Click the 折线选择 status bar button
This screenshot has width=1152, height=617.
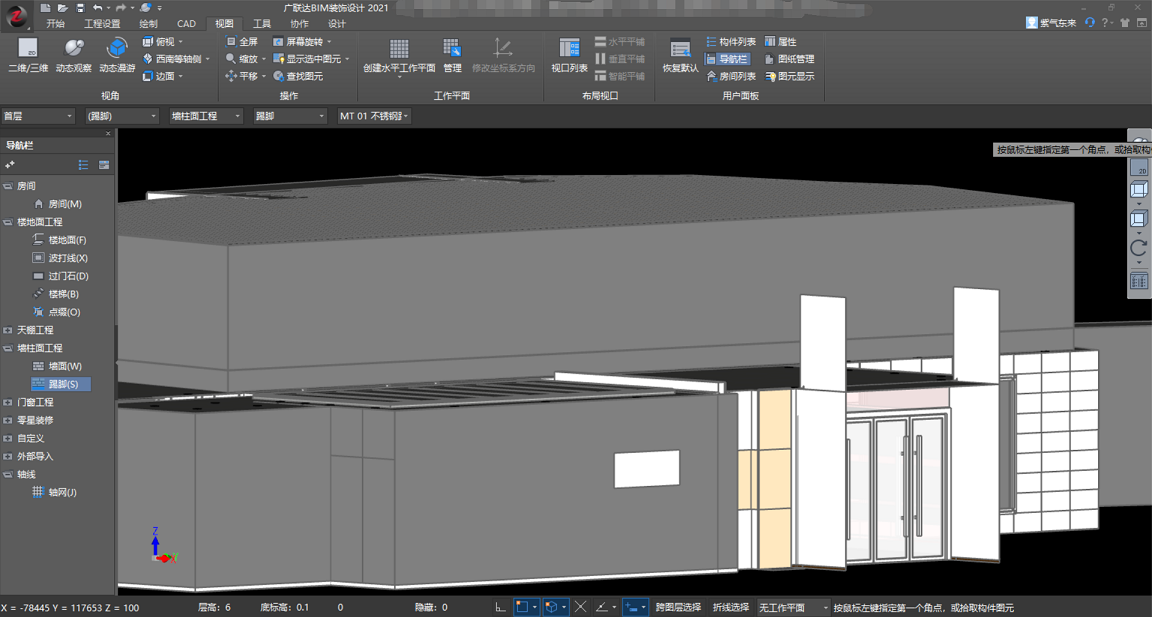730,607
